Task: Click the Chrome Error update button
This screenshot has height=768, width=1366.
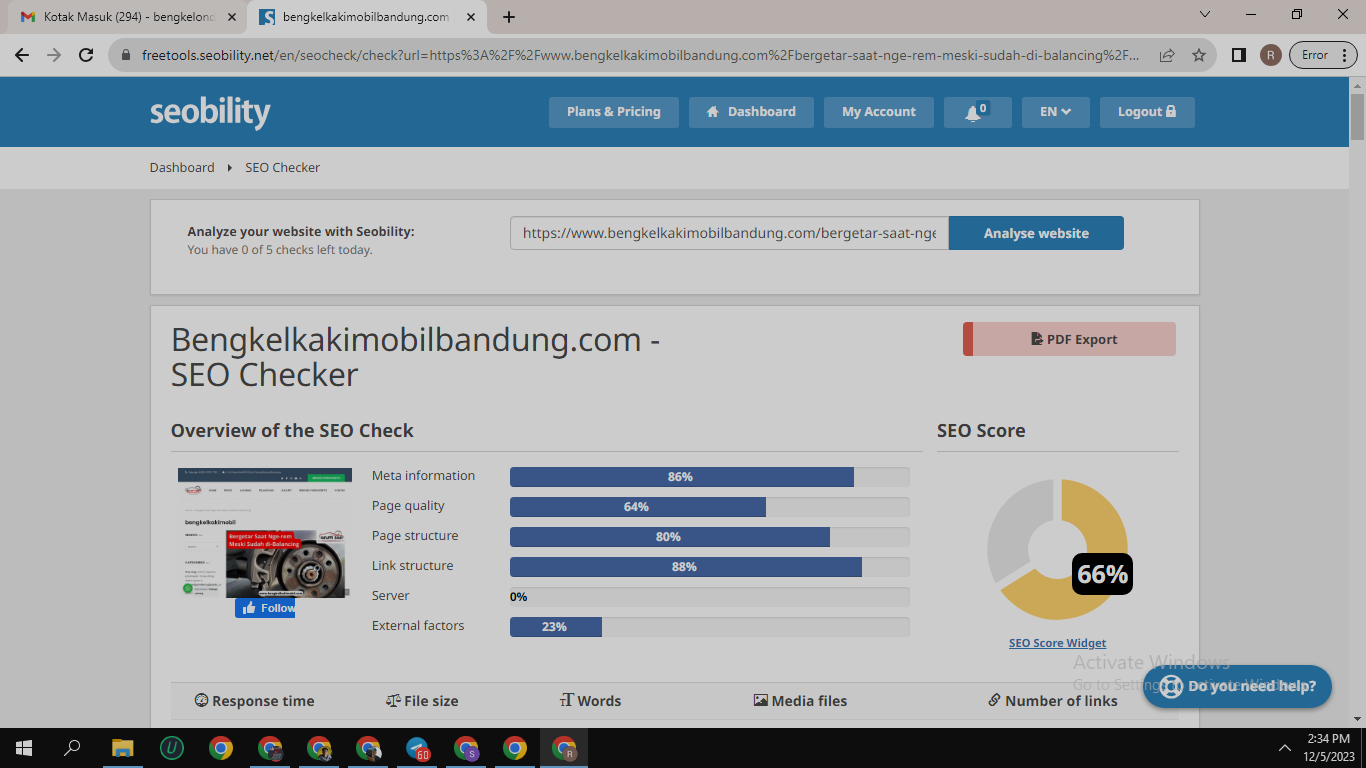Action: click(1323, 55)
